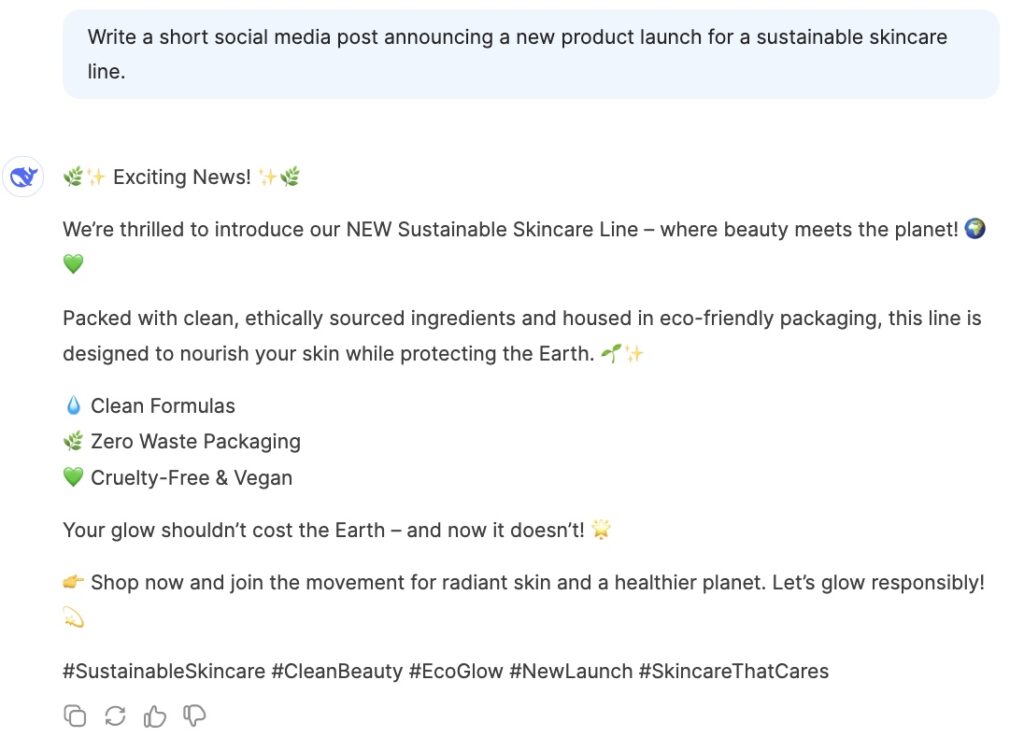Open the #SustainableSkincare hashtag
This screenshot has height=751, width=1024.
tap(164, 671)
